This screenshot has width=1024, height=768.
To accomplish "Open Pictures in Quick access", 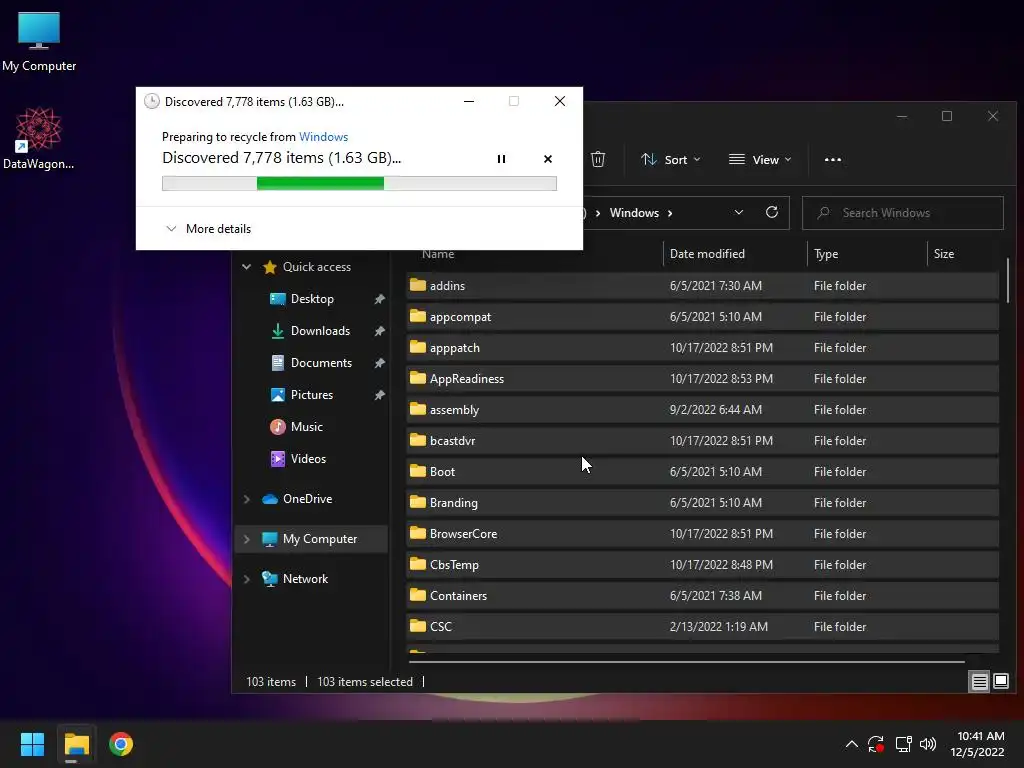I will tap(311, 394).
